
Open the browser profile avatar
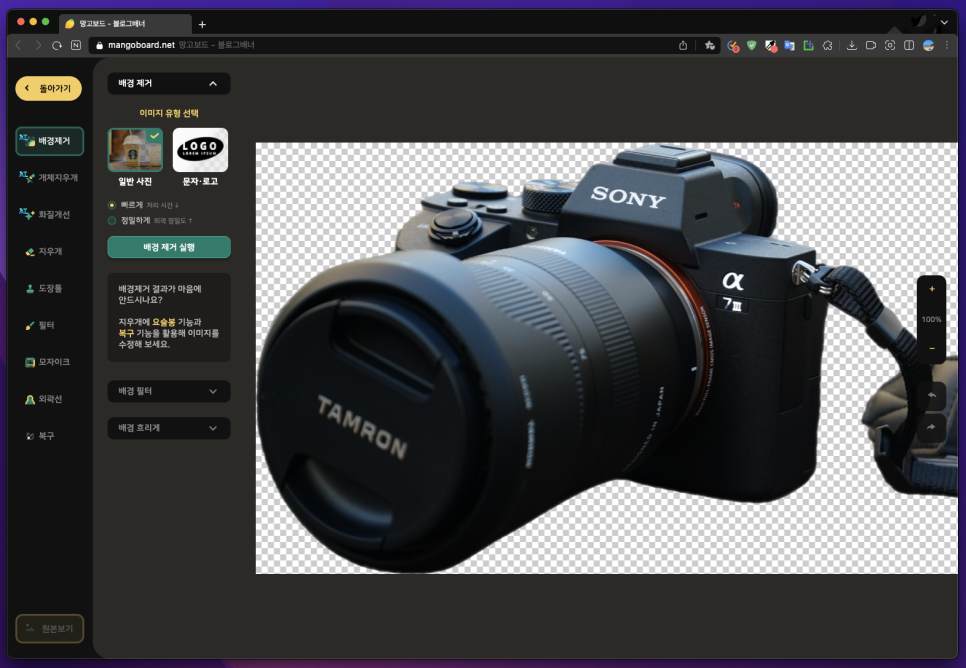pos(928,45)
